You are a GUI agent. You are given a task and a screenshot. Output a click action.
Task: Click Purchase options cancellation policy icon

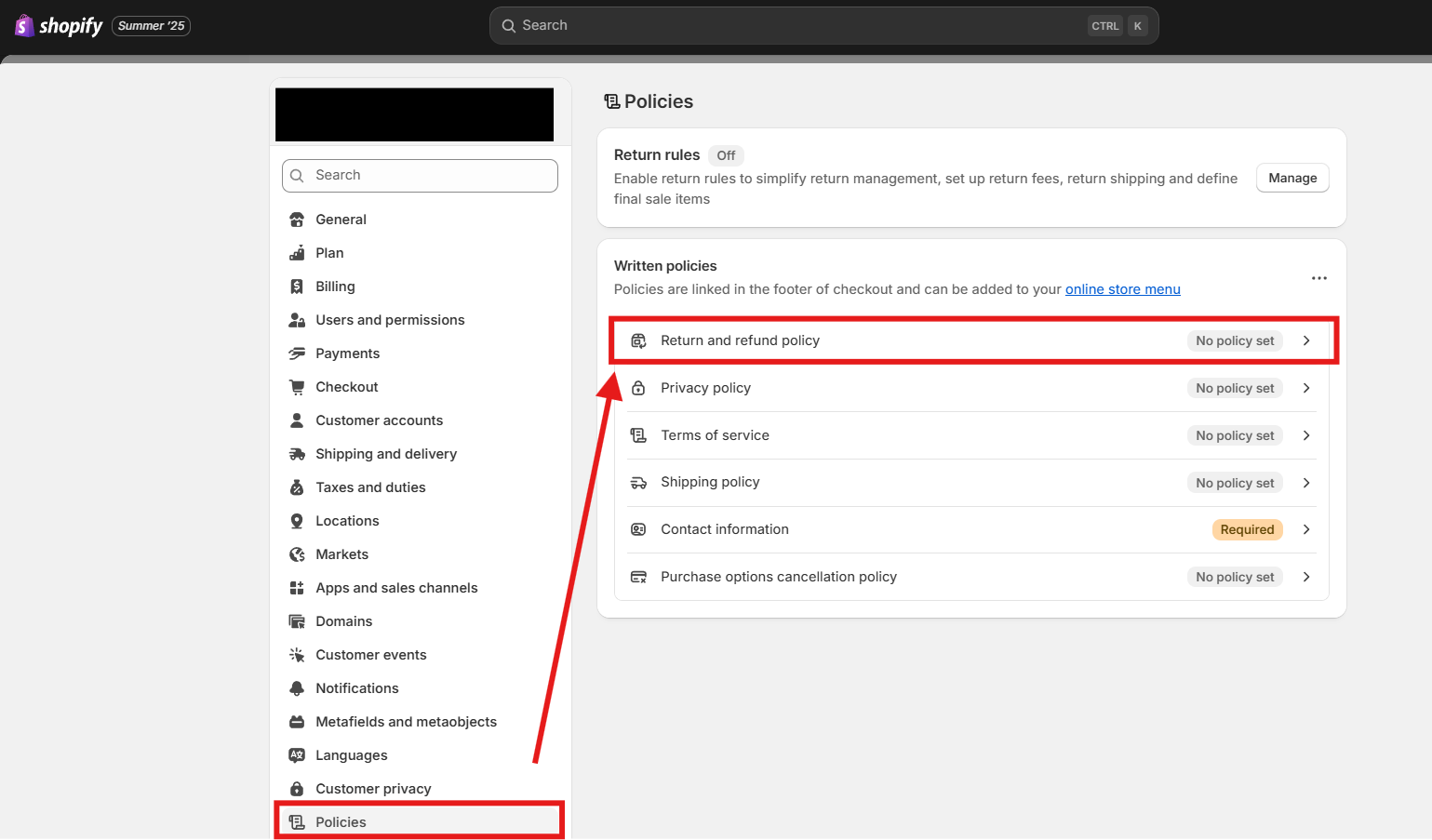point(638,577)
